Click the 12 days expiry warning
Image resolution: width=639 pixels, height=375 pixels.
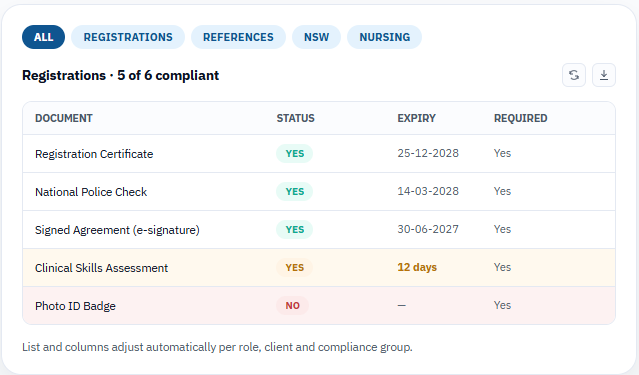click(417, 267)
